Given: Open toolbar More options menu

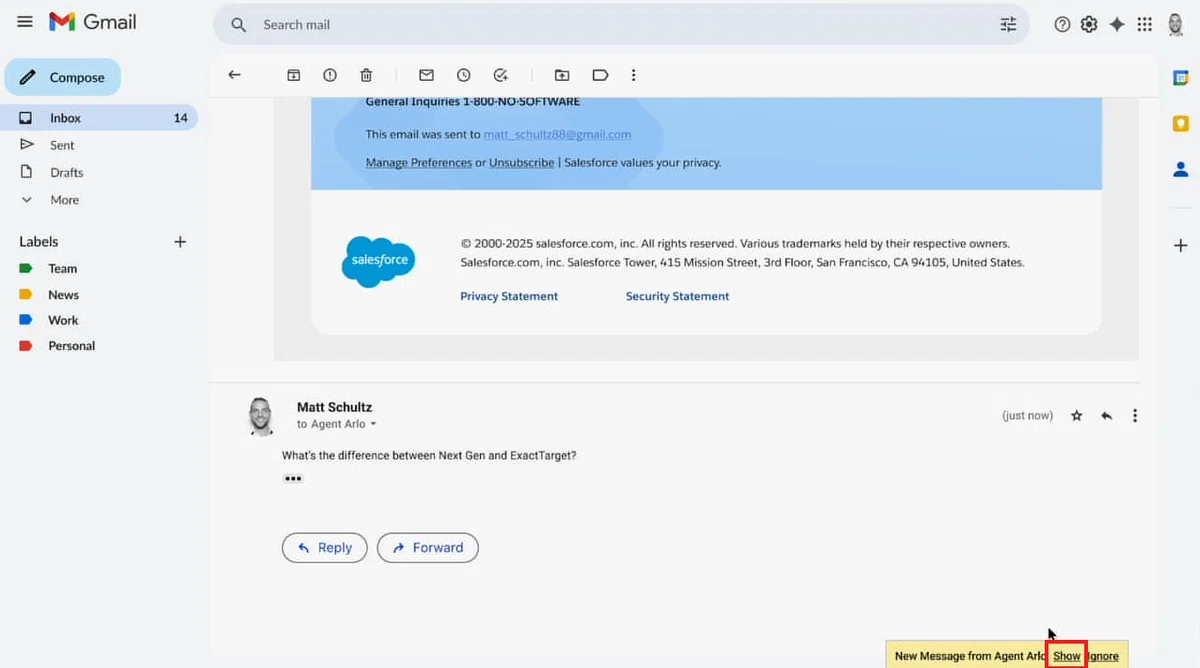Looking at the screenshot, I should (633, 75).
